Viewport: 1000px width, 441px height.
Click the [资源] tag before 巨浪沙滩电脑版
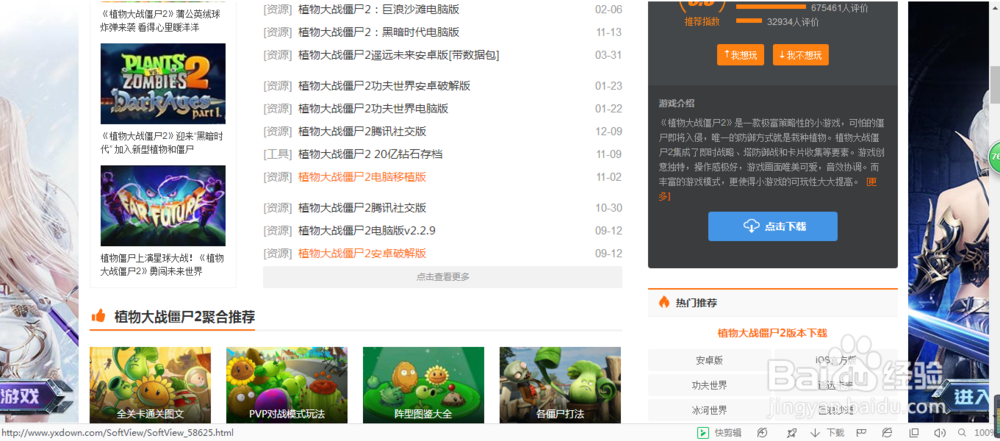coord(277,10)
